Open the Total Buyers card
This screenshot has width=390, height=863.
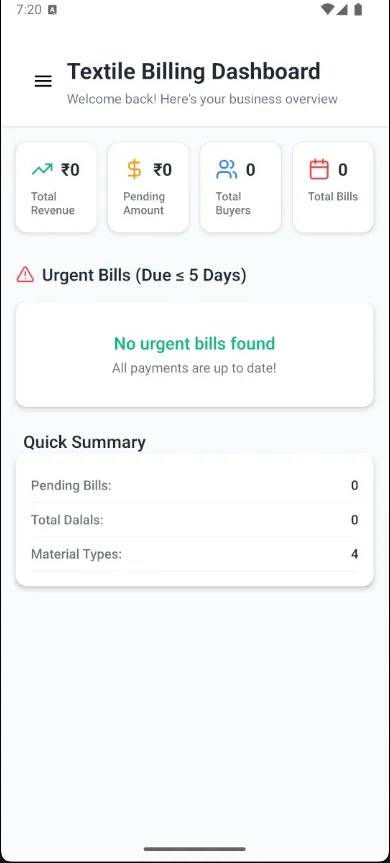[240, 187]
